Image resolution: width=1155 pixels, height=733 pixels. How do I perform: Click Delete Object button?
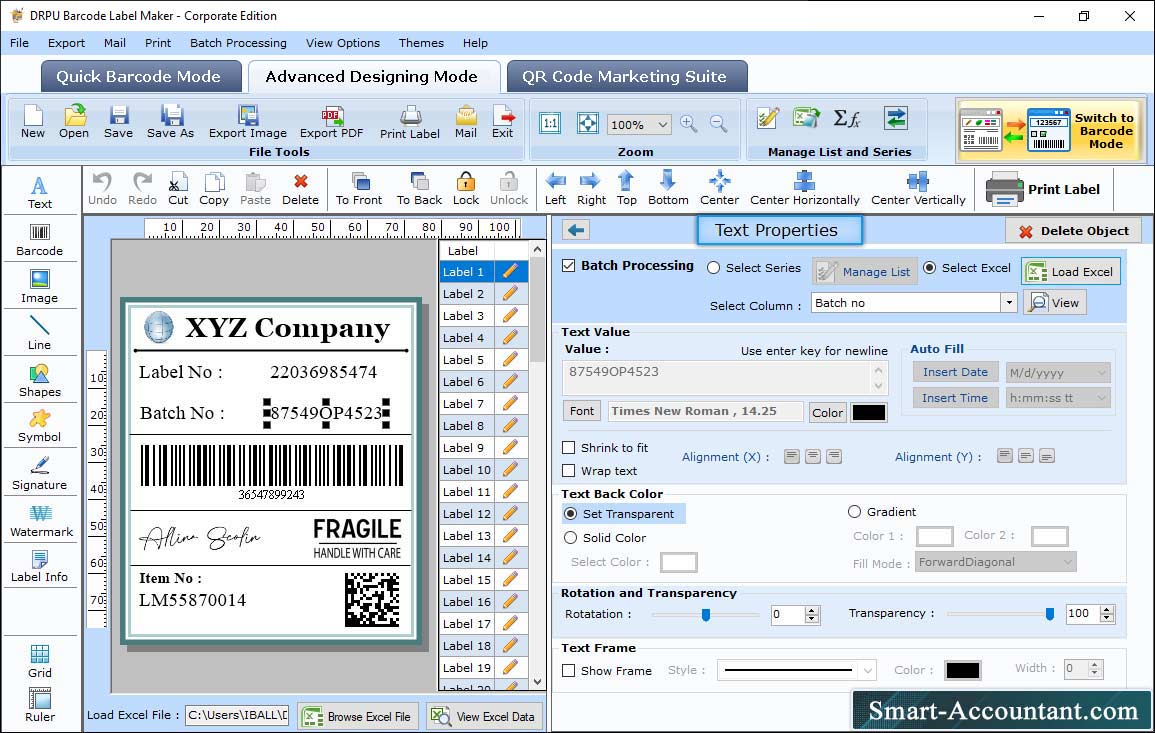coord(1073,231)
